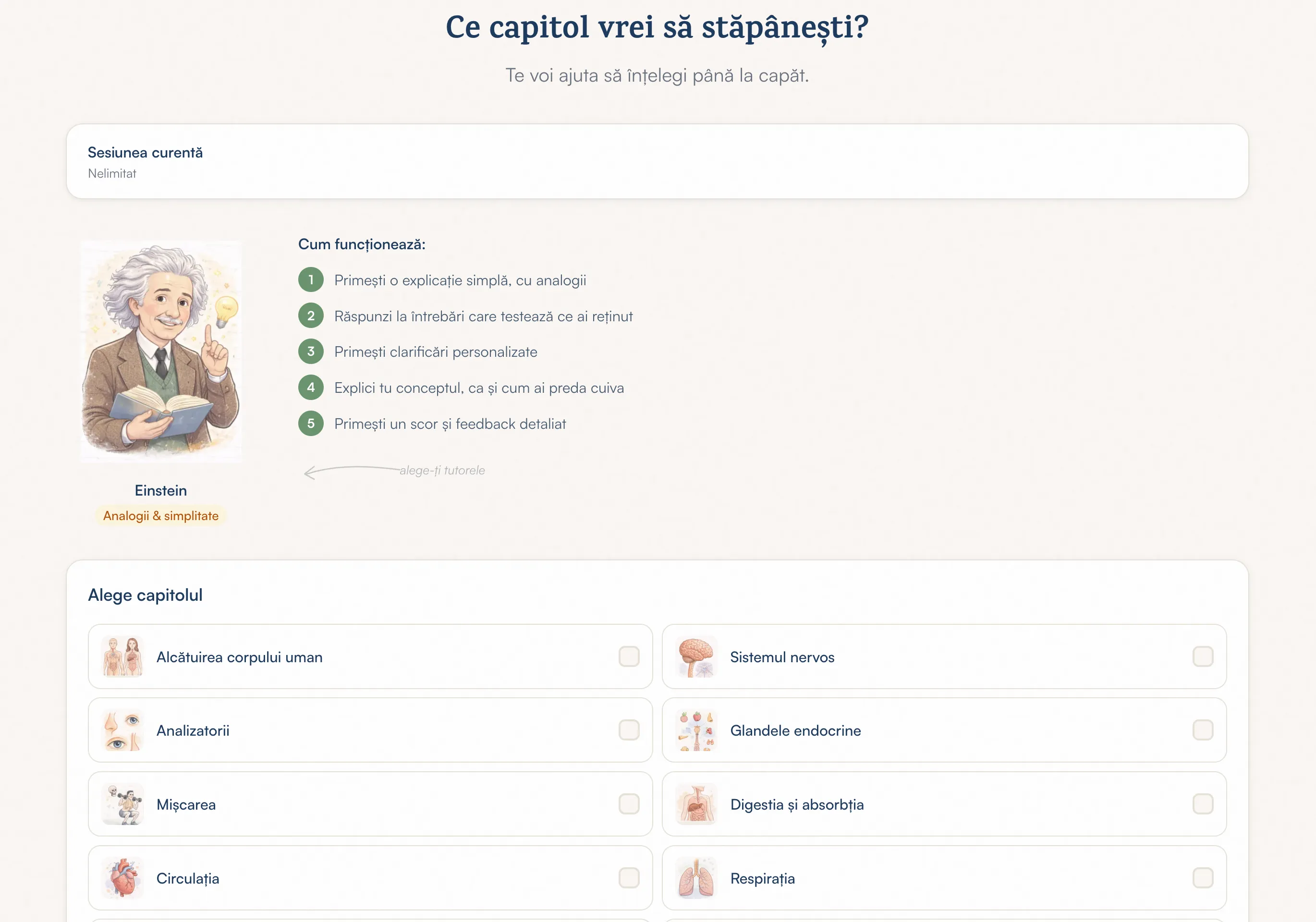Click the heart icon next to Circulația
The width and height of the screenshot is (1316, 922).
[123, 878]
